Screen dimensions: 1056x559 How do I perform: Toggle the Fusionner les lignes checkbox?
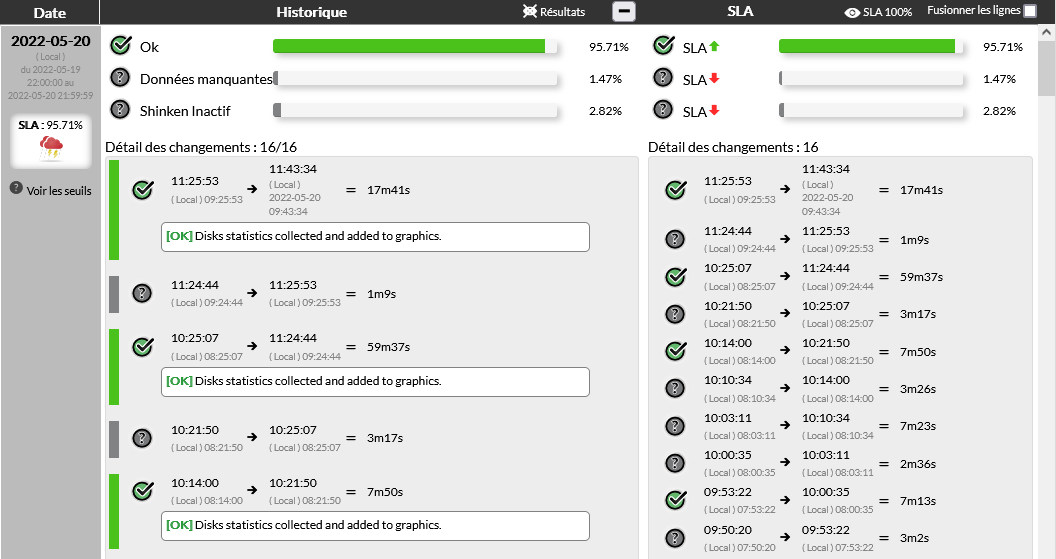1030,12
